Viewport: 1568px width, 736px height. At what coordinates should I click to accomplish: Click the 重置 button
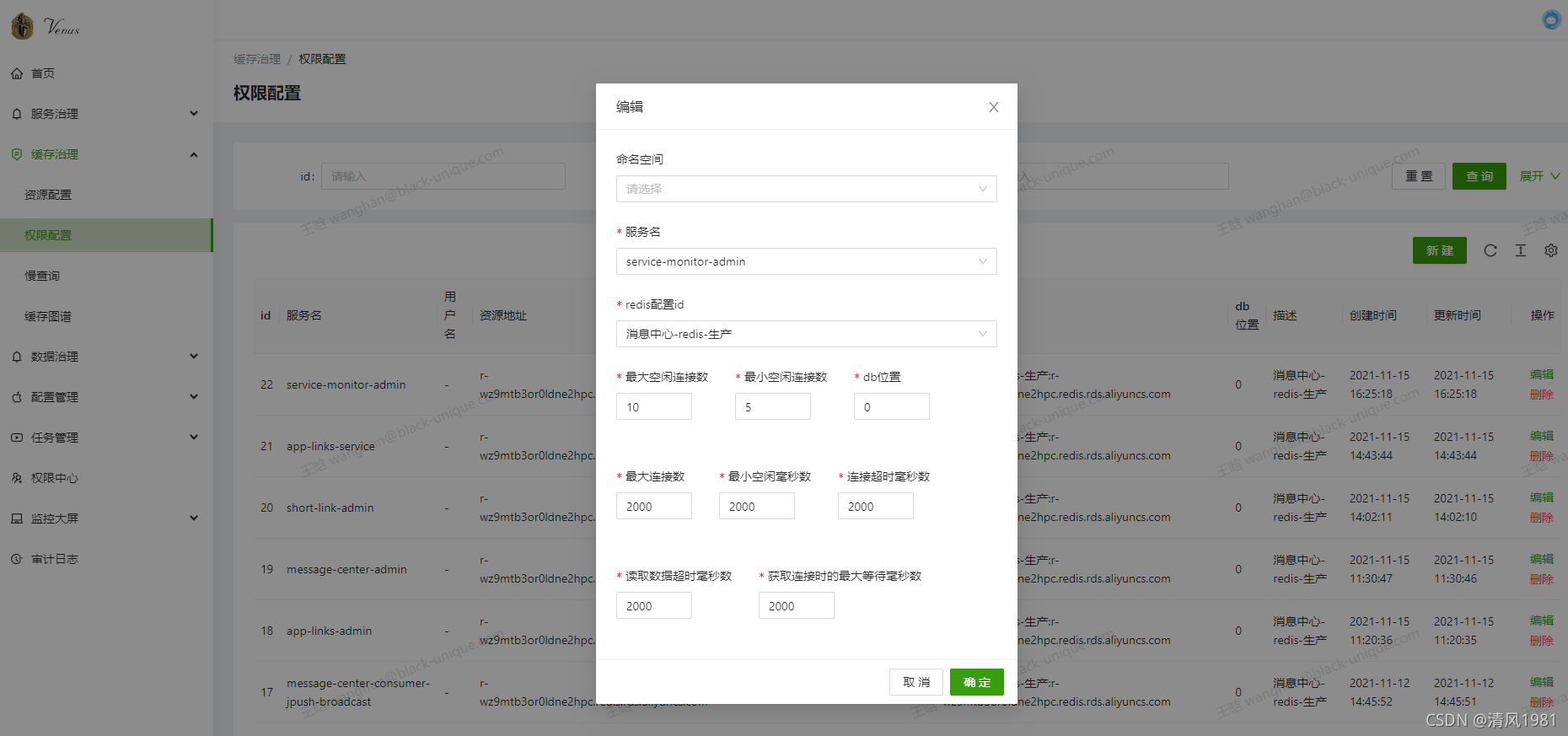1419,176
